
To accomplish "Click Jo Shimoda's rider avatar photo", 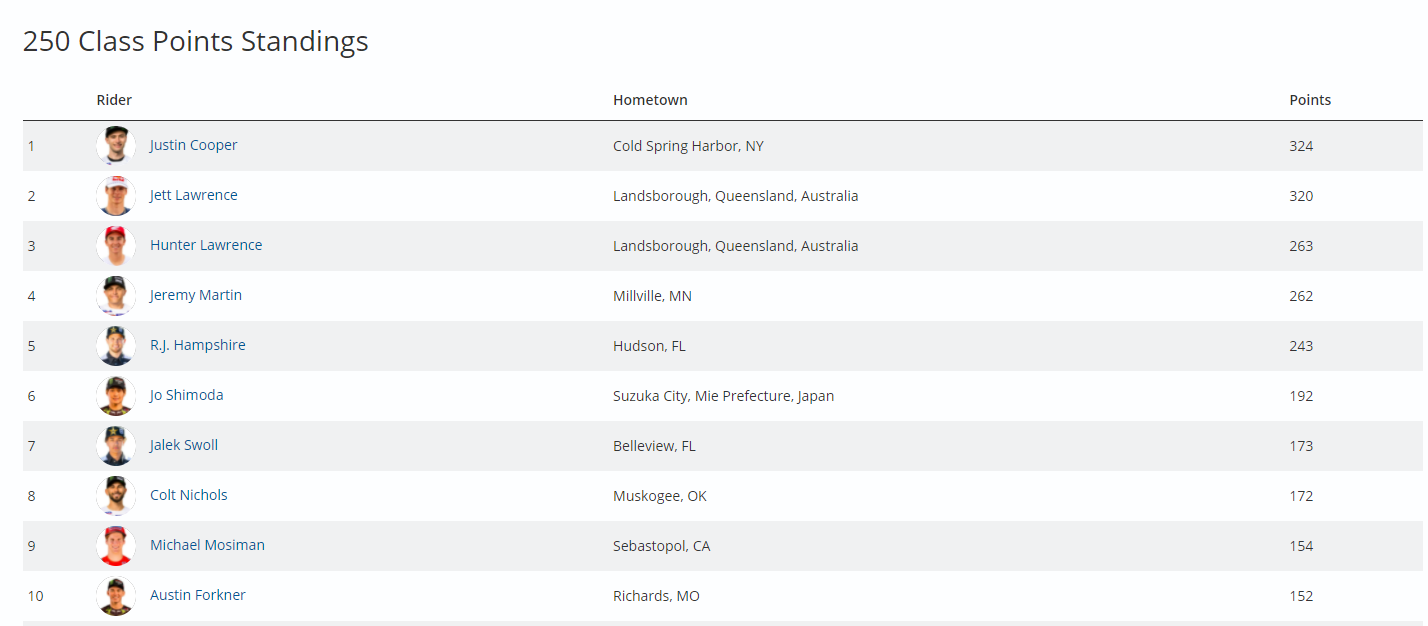I will point(116,396).
